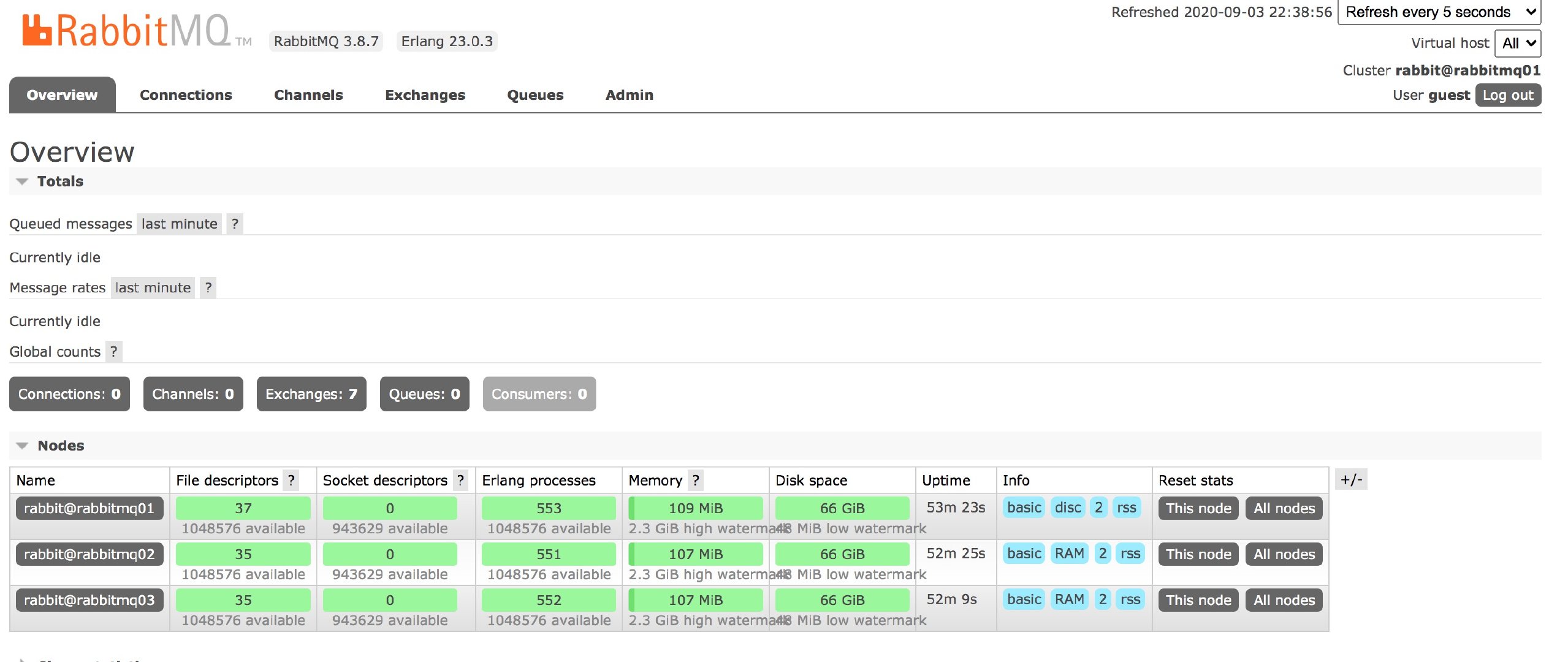The height and width of the screenshot is (662, 1568).
Task: Click 'All nodes' button for rabbitmq02
Action: click(1284, 552)
